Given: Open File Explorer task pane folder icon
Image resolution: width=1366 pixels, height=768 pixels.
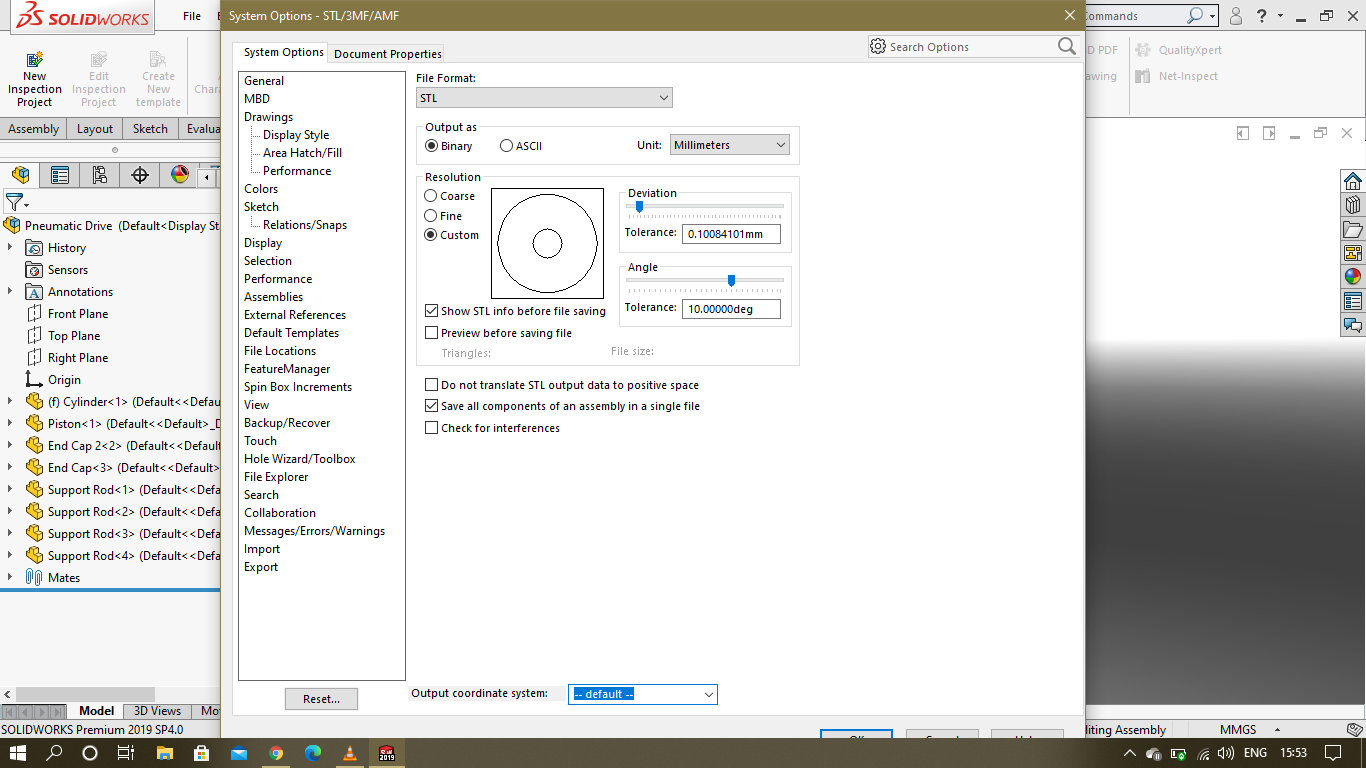Looking at the screenshot, I should [1353, 229].
